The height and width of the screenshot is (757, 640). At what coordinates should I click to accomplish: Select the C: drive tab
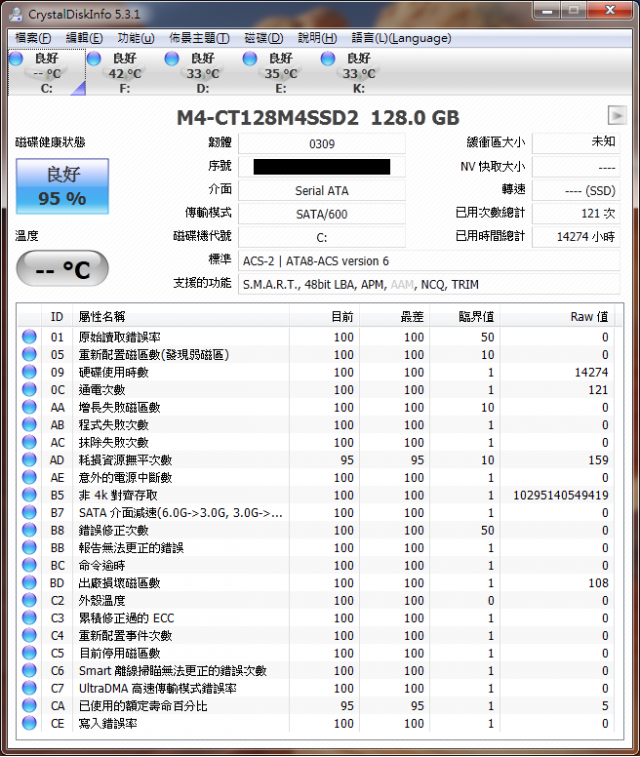point(47,72)
